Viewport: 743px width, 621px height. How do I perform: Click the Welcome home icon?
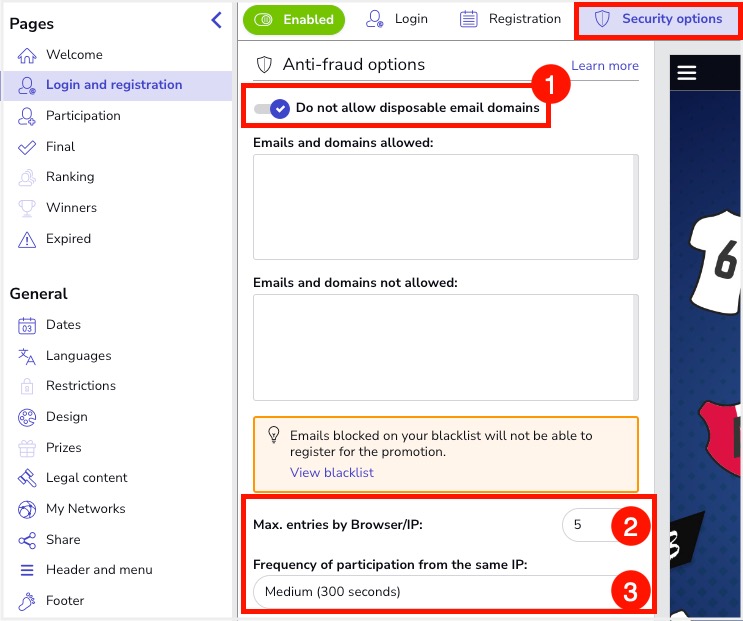click(x=27, y=55)
